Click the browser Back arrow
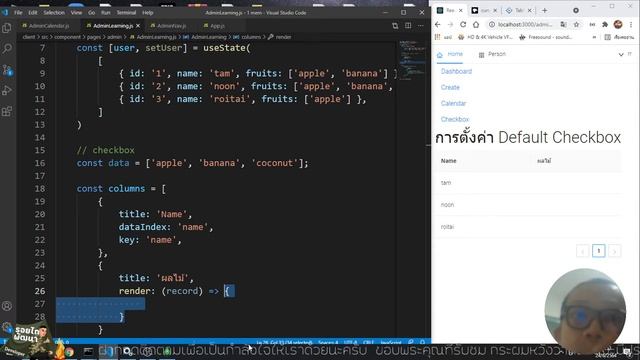Screen dimensions: 640x360 click(438, 24)
